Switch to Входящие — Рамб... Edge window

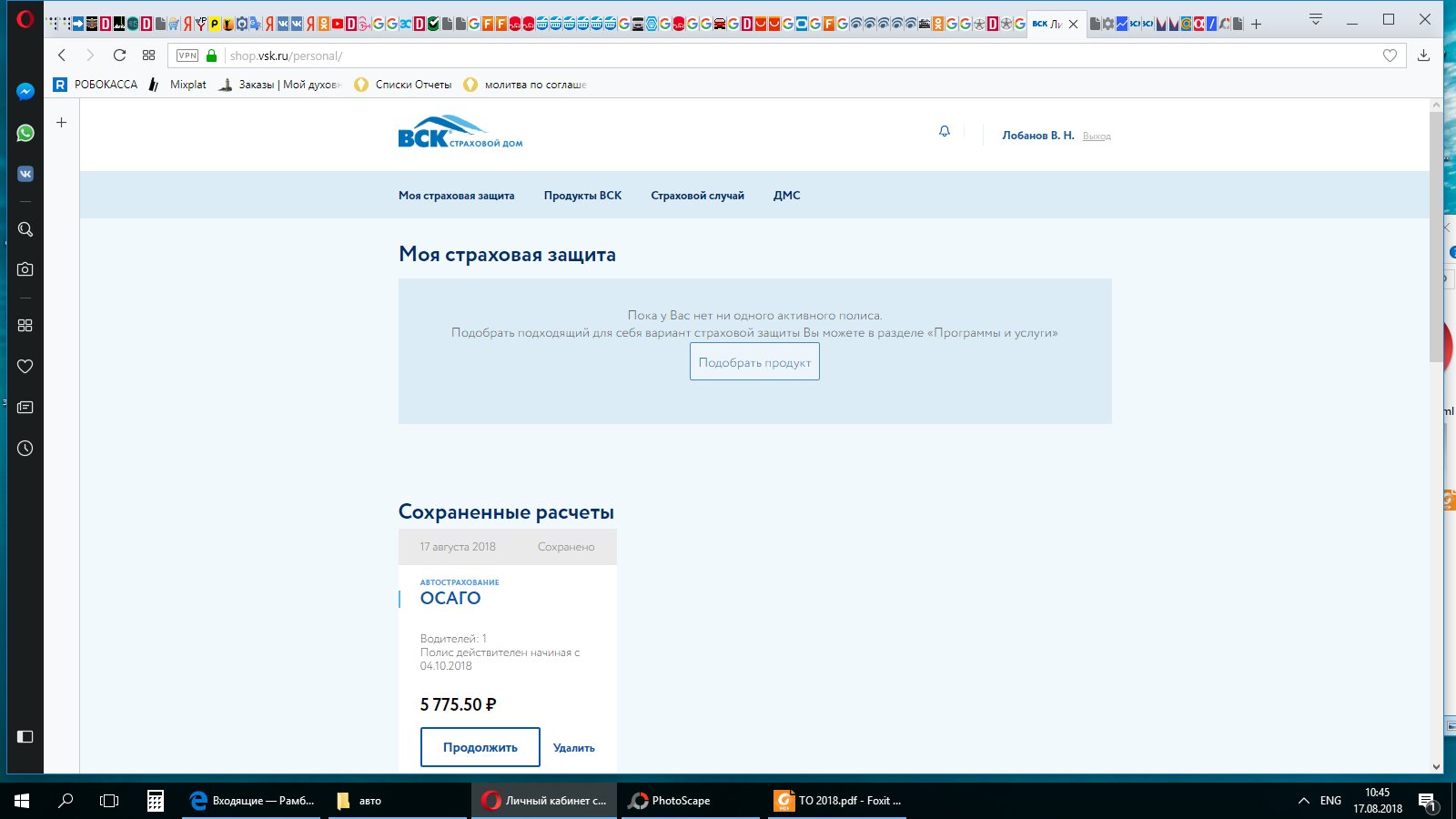click(252, 801)
